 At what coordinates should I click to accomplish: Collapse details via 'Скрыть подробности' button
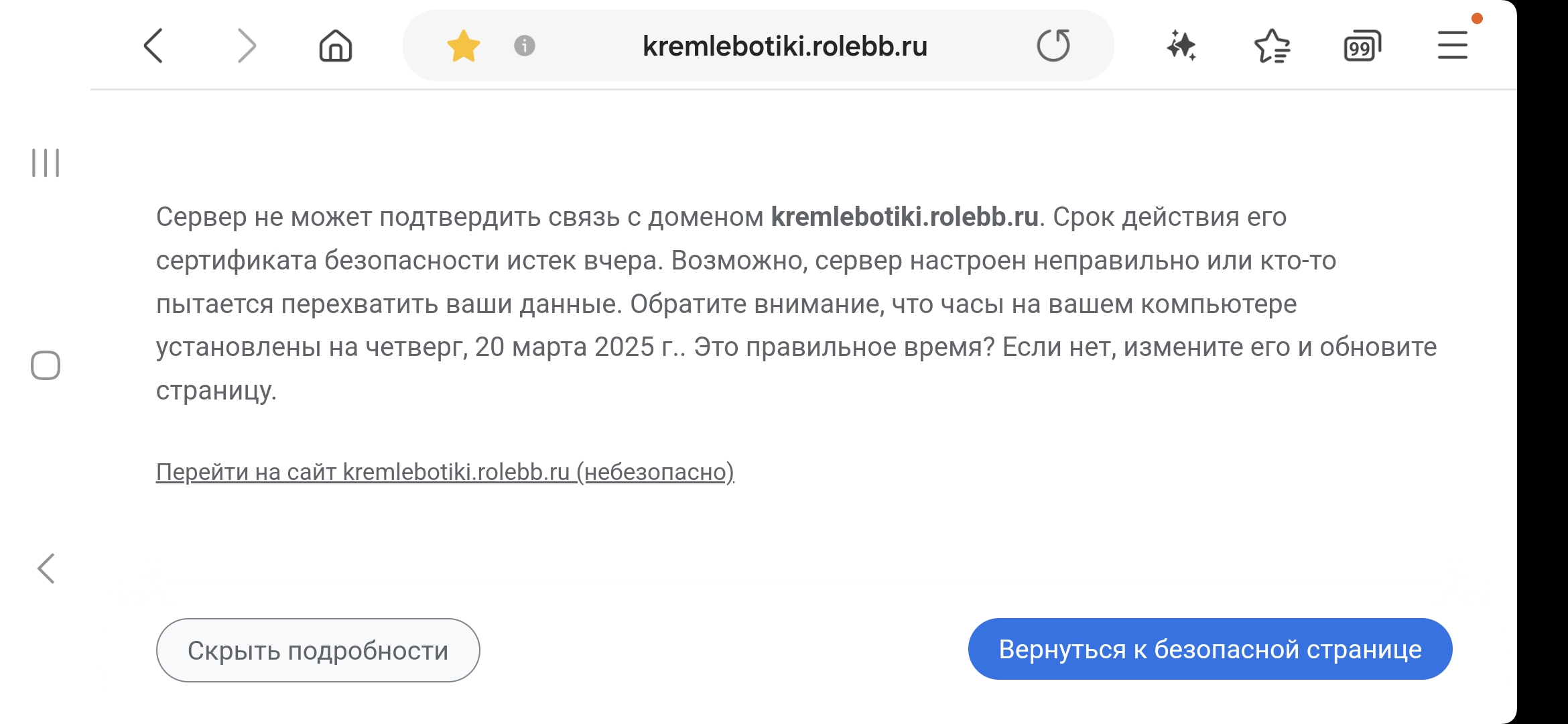[318, 650]
